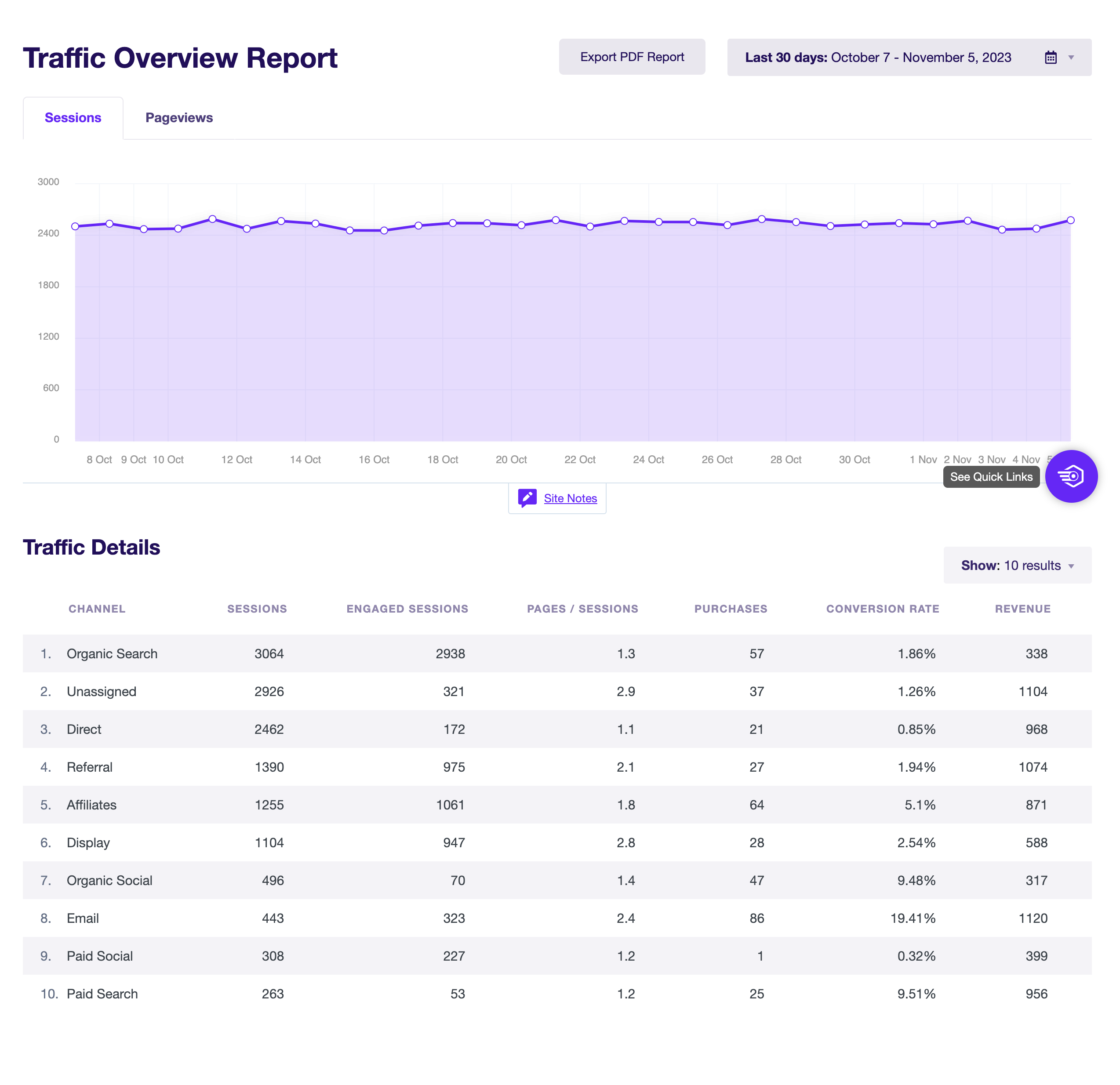
Task: Click Export PDF Report button
Action: click(x=631, y=57)
